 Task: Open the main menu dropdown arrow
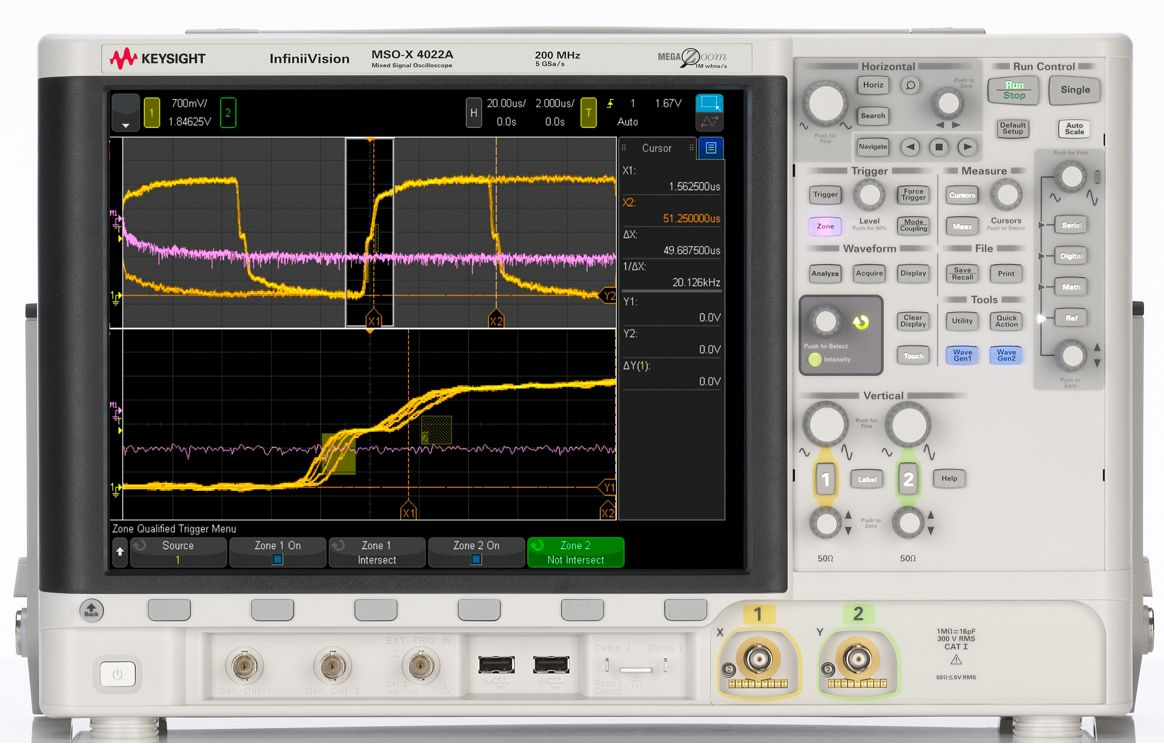point(125,113)
